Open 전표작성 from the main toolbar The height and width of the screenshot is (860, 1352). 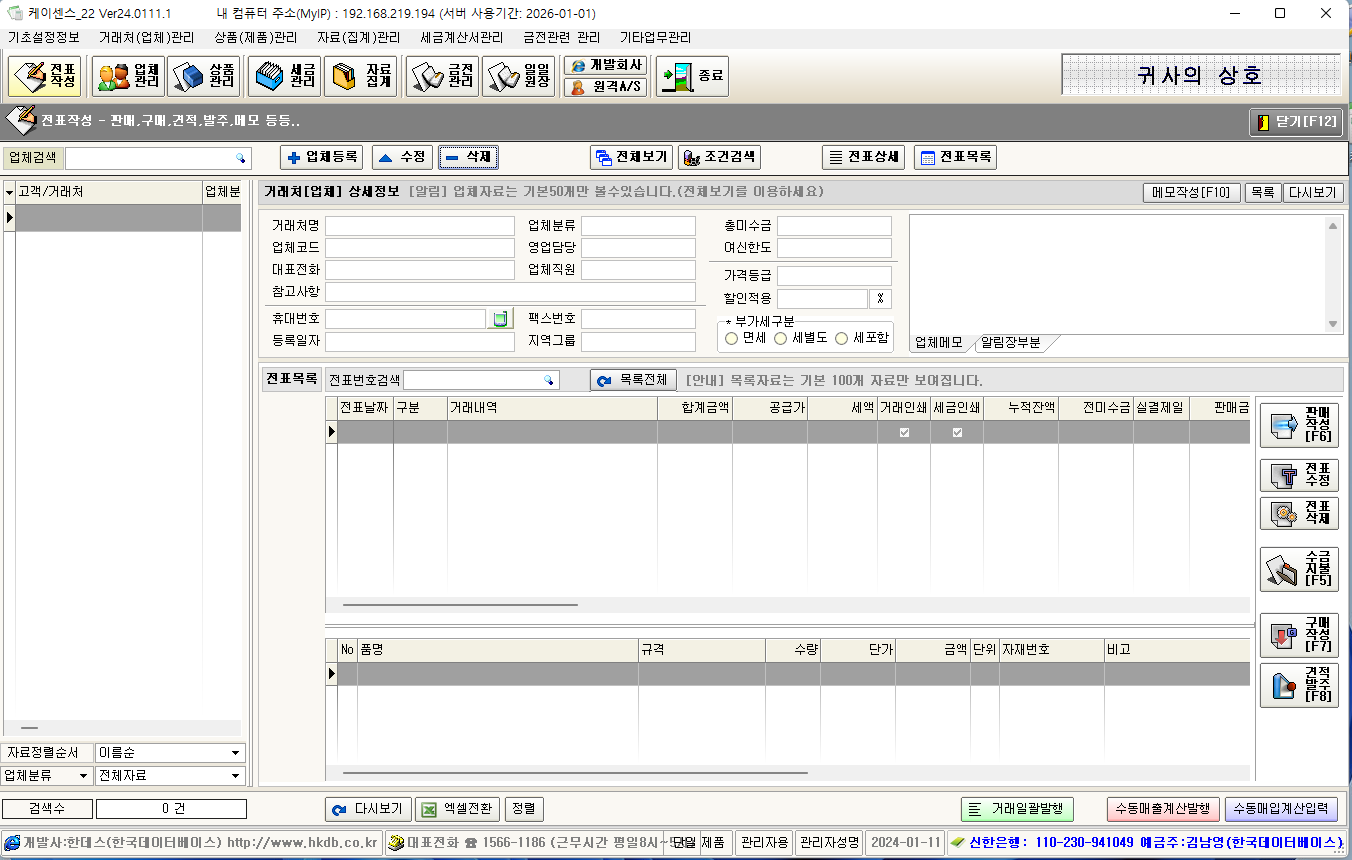[x=45, y=77]
